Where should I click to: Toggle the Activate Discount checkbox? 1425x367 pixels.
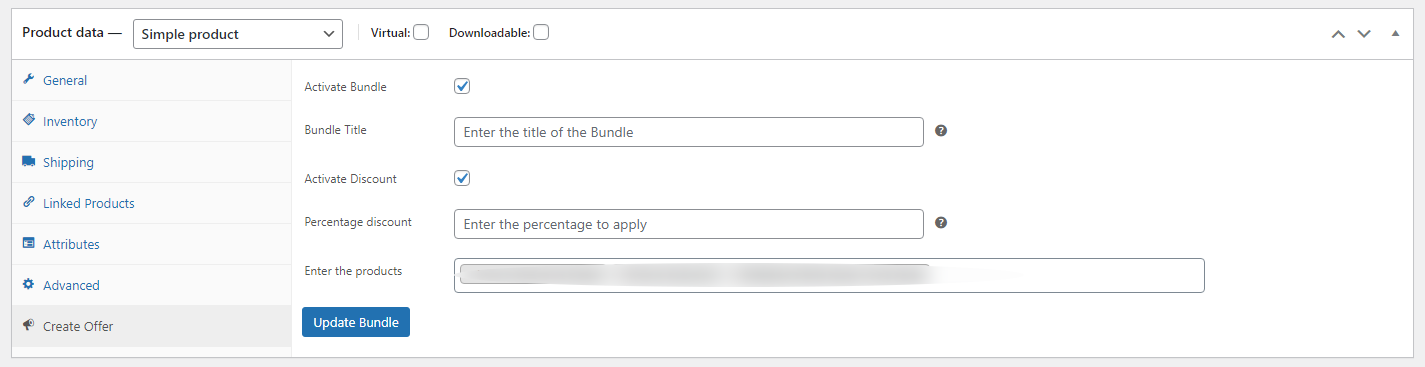(462, 178)
